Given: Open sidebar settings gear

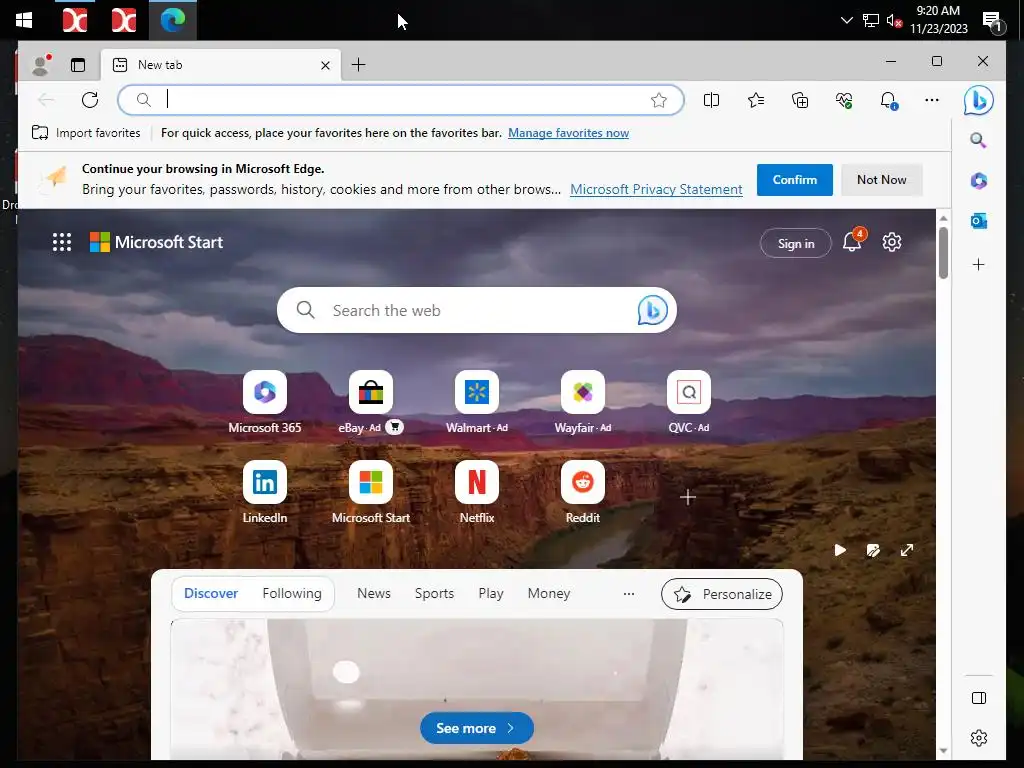Looking at the screenshot, I should tap(978, 738).
